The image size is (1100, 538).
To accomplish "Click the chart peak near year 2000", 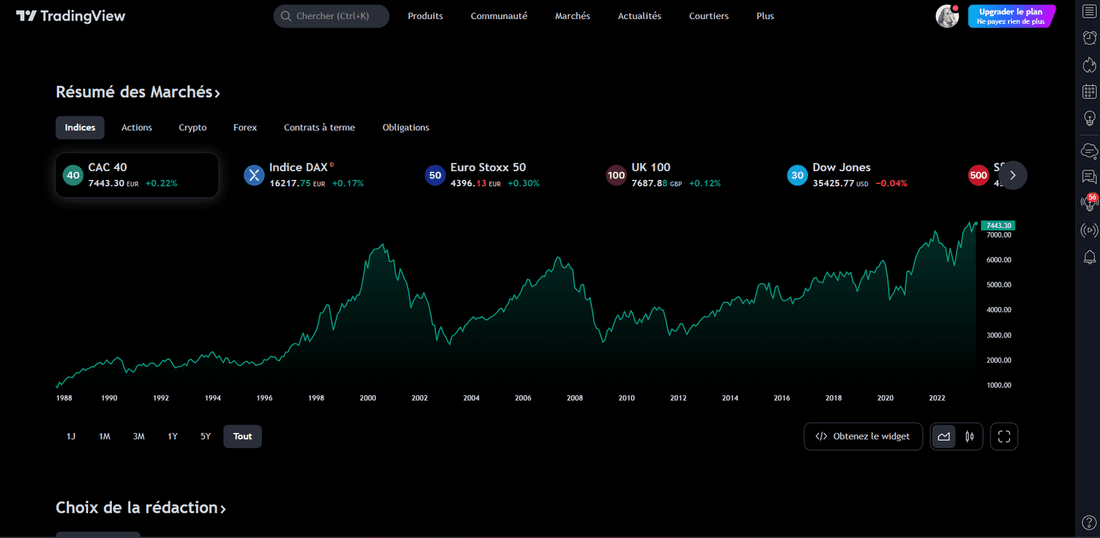I will [x=382, y=245].
